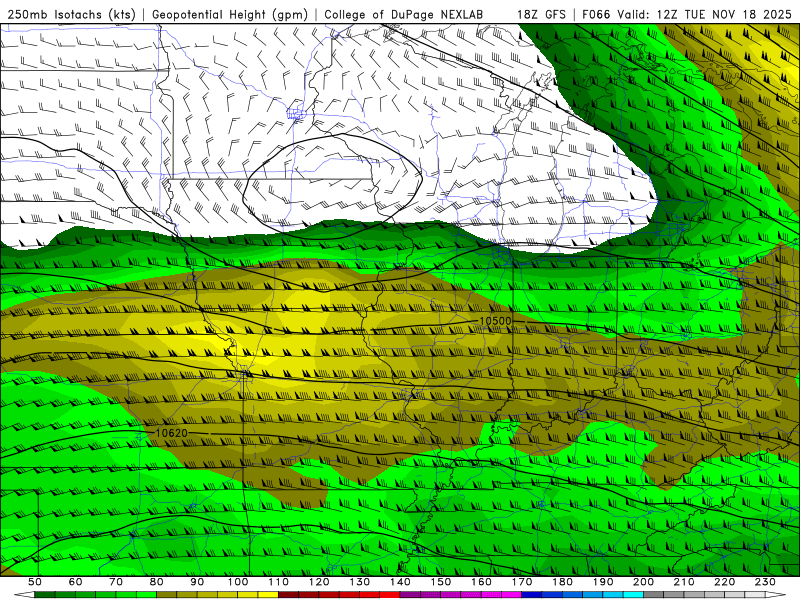Click the right arrow end of color bar

pyautogui.click(x=776, y=595)
